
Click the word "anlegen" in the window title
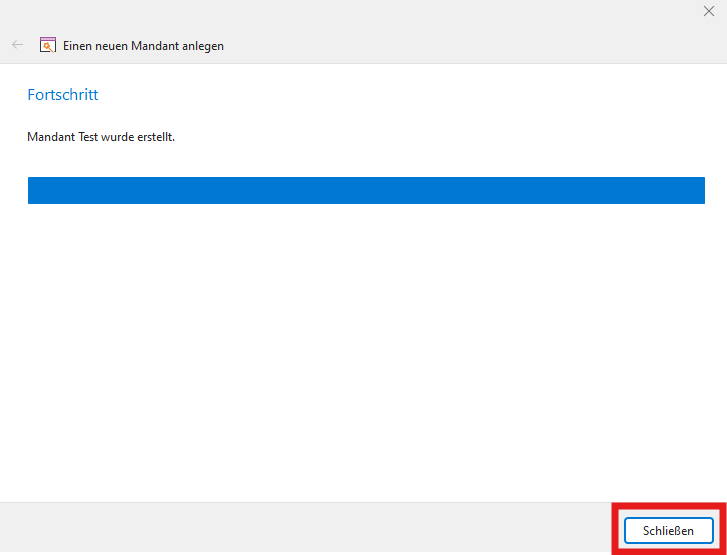[204, 46]
